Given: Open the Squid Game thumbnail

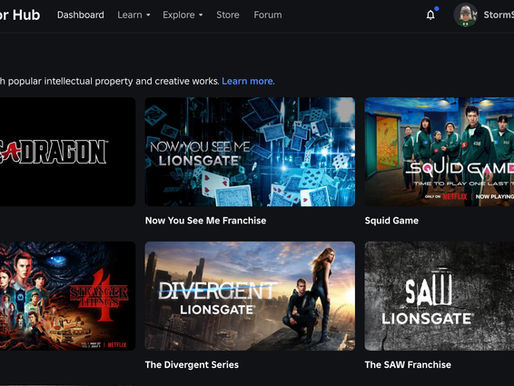Looking at the screenshot, I should 439,152.
